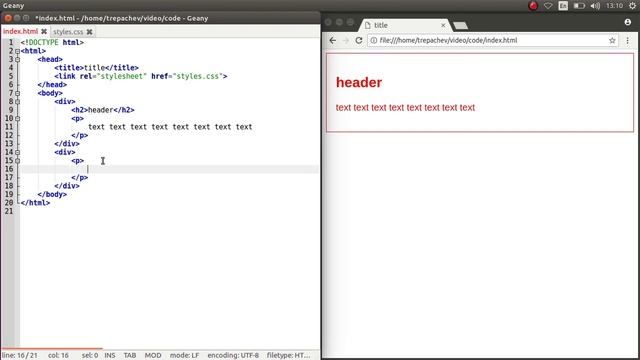
Task: Select the index.html editor tab
Action: [21, 31]
